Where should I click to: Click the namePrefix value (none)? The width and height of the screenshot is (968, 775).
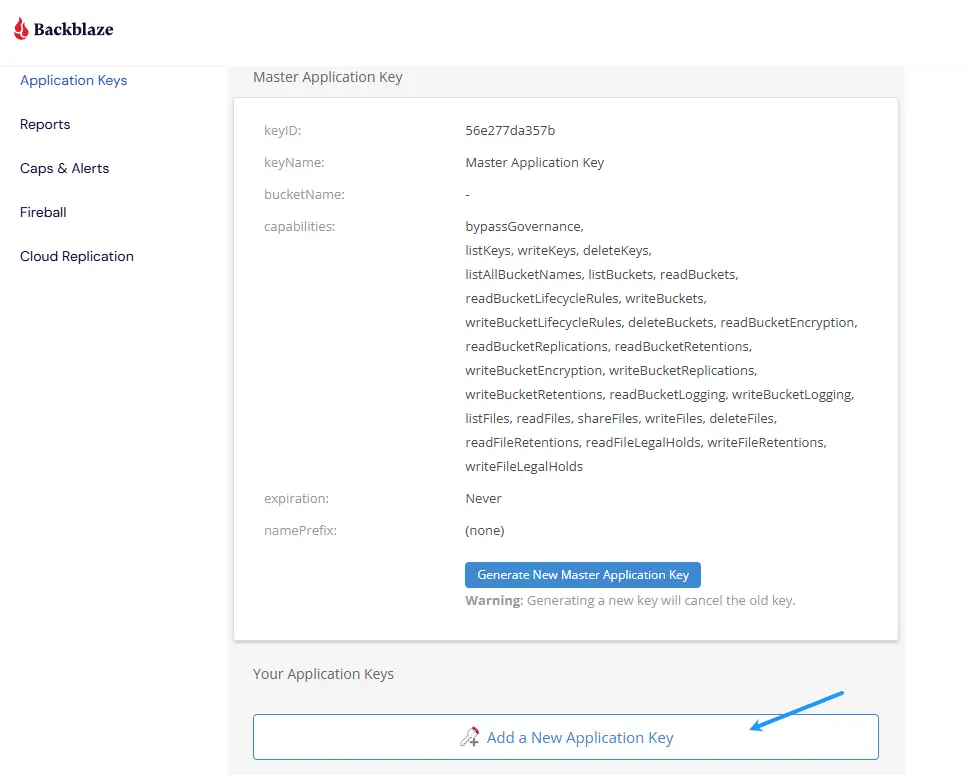(x=485, y=530)
